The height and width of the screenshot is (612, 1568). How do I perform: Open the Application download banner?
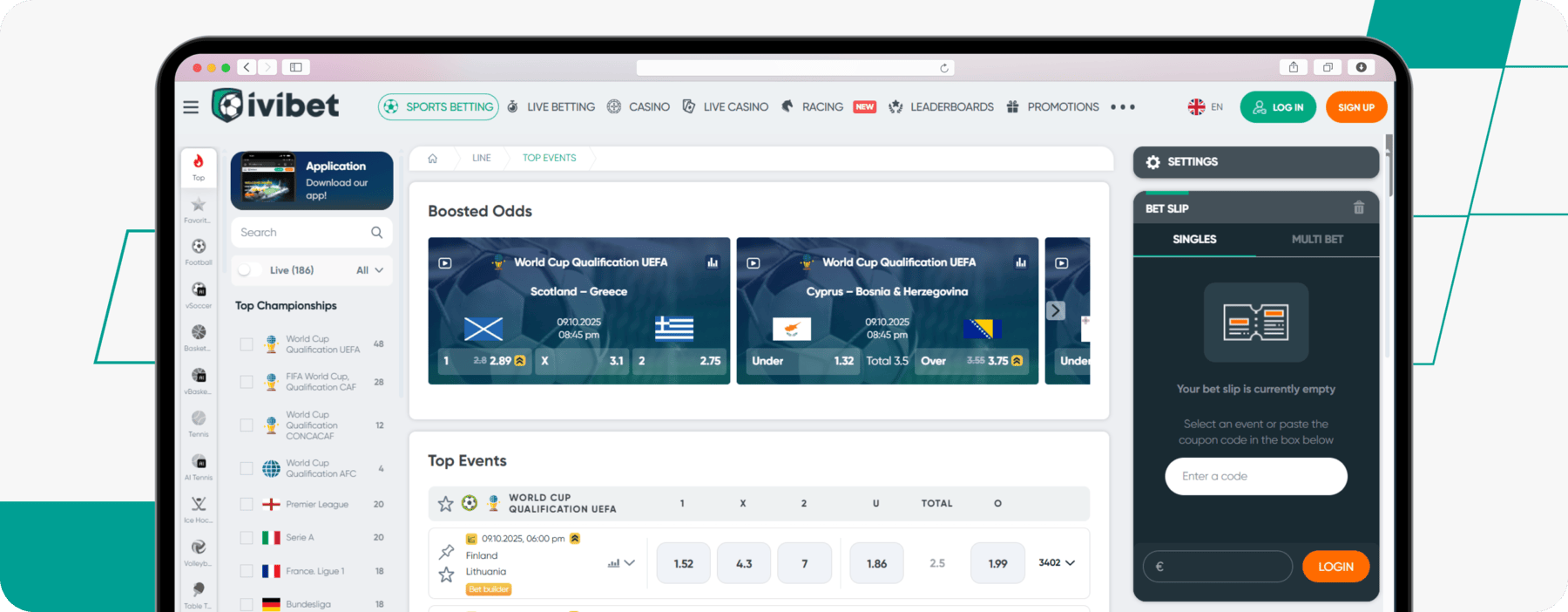(x=312, y=180)
